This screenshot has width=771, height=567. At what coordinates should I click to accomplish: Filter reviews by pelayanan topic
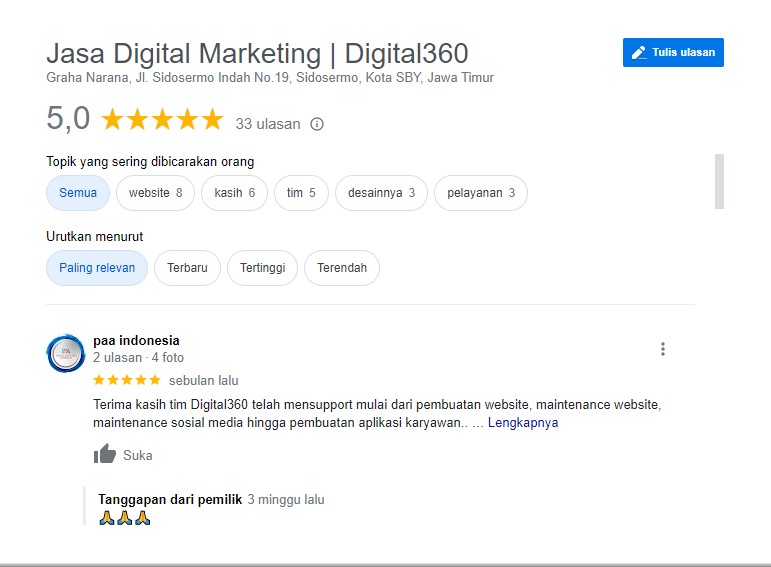pos(481,193)
